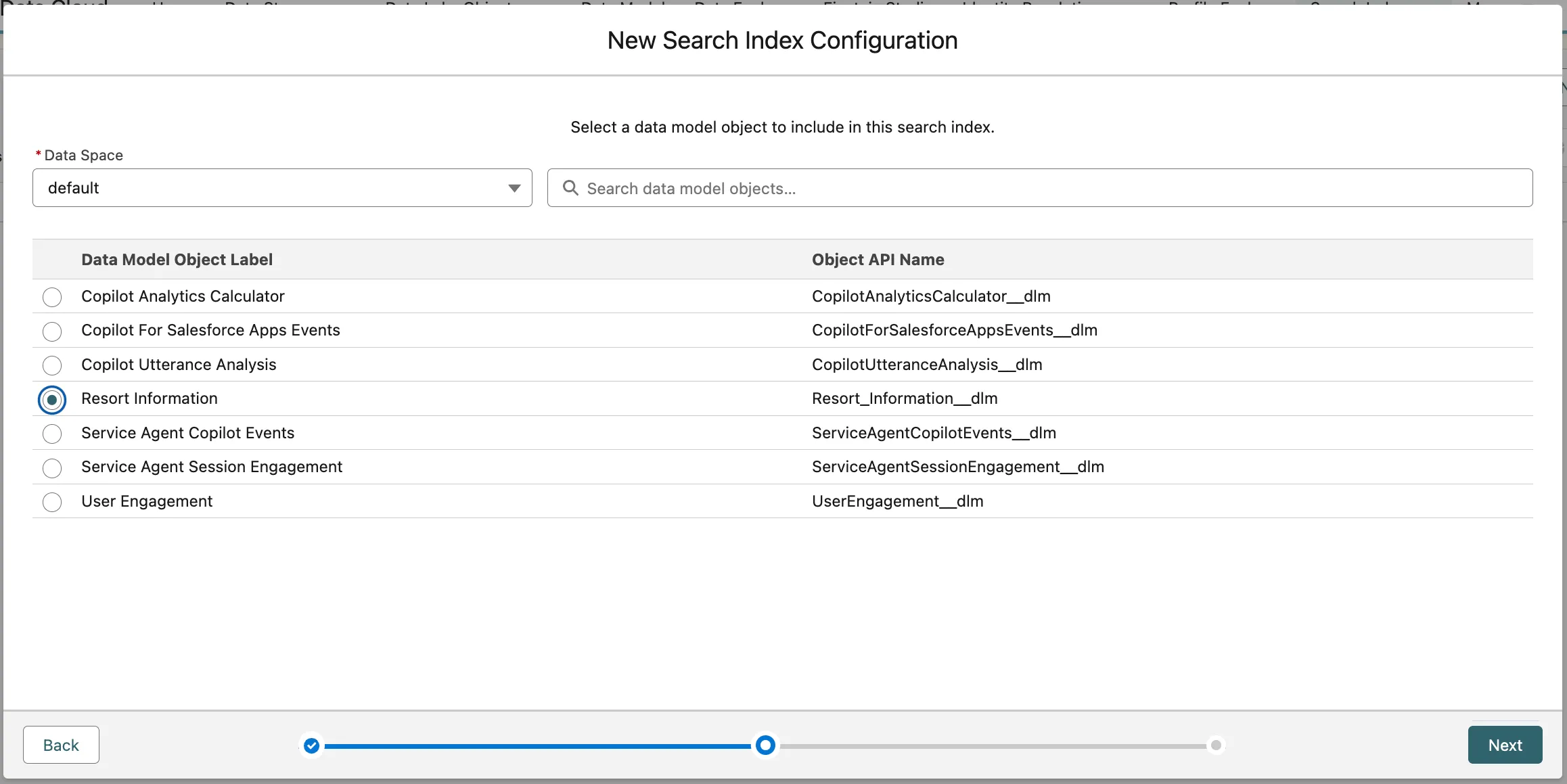
Task: Click the UserEngagement__dlm API name cell
Action: (x=897, y=501)
